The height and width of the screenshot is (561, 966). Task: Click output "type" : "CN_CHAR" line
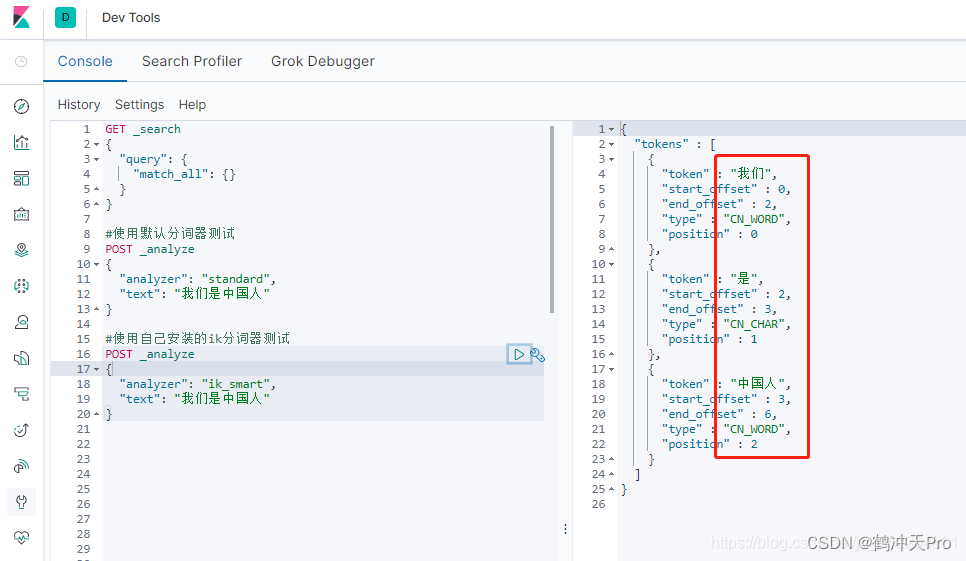pyautogui.click(x=726, y=324)
